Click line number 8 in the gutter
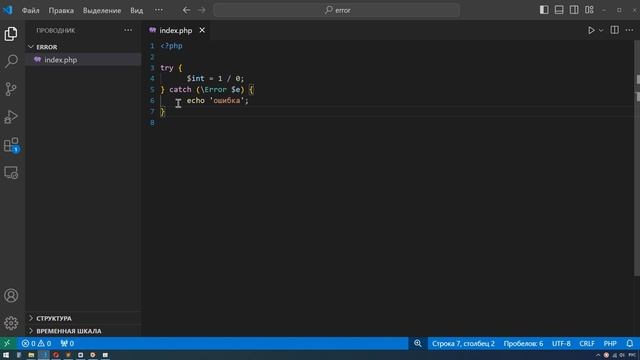 tap(152, 122)
